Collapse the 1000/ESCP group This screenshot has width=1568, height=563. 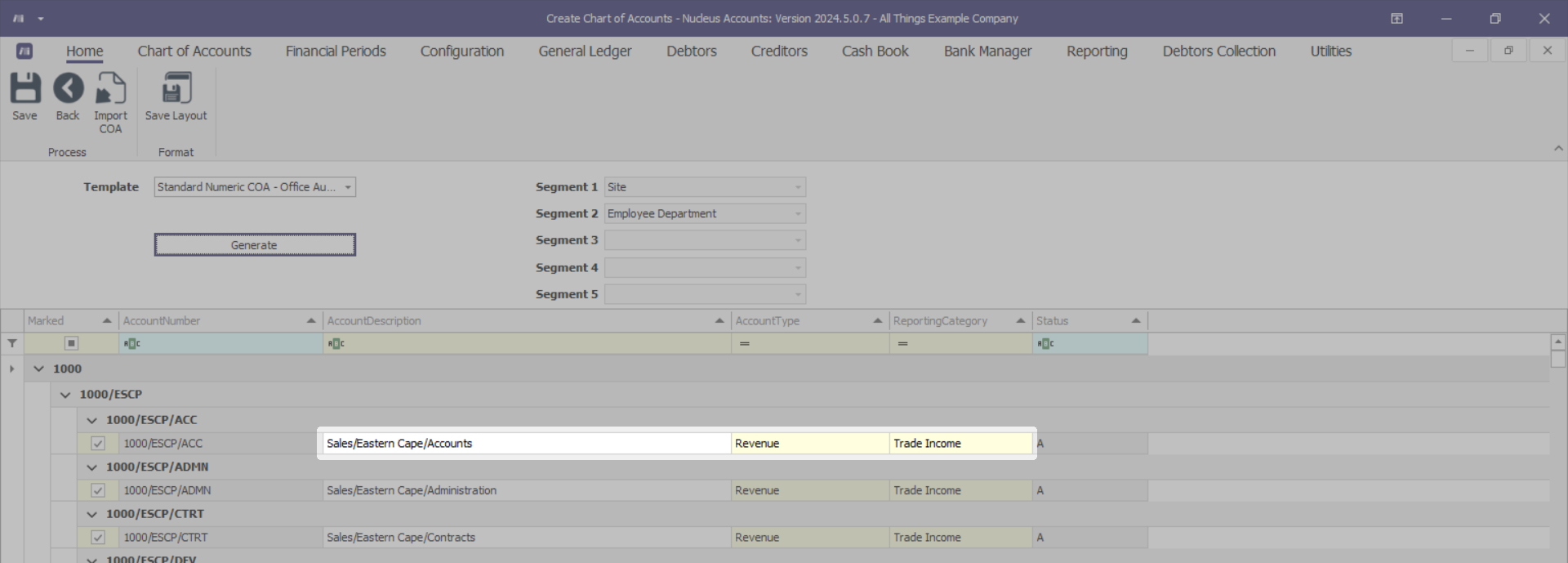(x=65, y=395)
